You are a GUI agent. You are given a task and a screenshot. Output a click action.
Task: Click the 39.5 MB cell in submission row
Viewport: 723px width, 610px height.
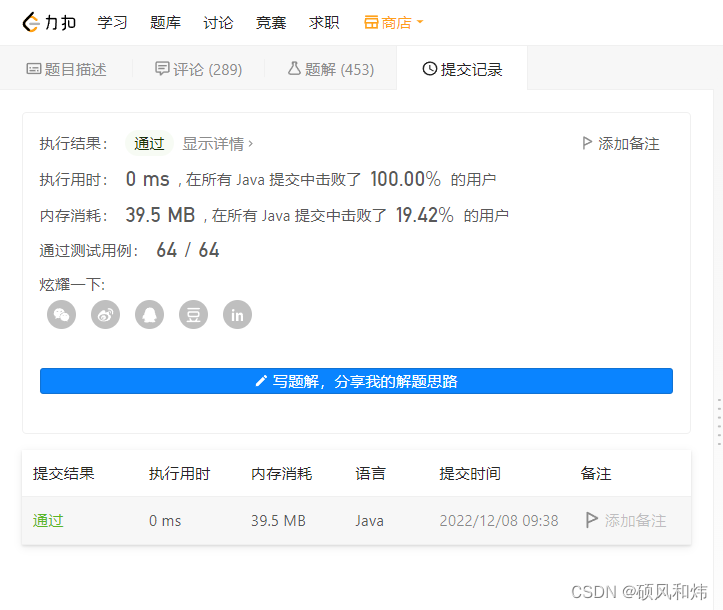(x=279, y=521)
